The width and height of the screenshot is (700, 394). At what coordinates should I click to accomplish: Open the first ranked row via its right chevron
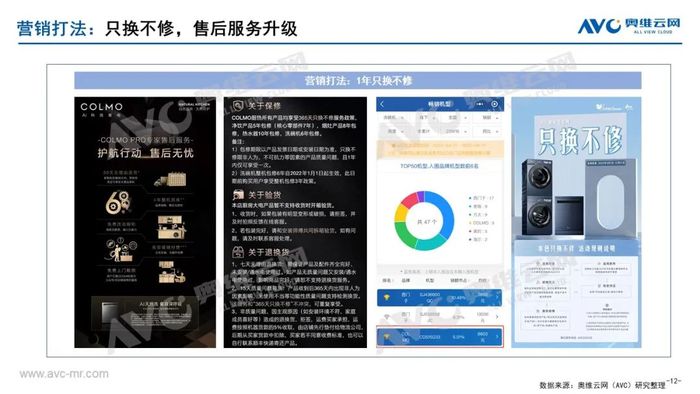pos(497,297)
